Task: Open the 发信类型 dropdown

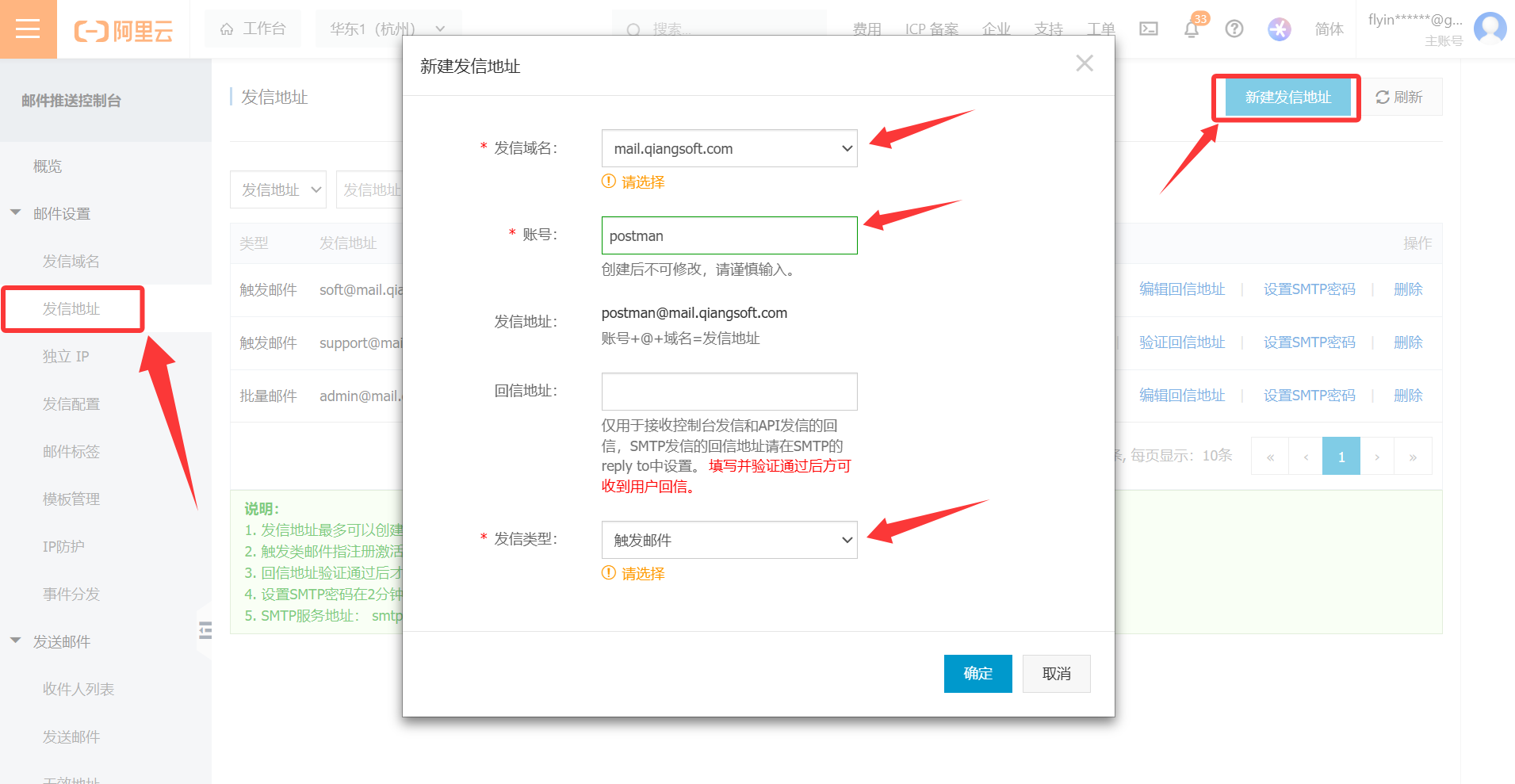Action: tap(729, 540)
